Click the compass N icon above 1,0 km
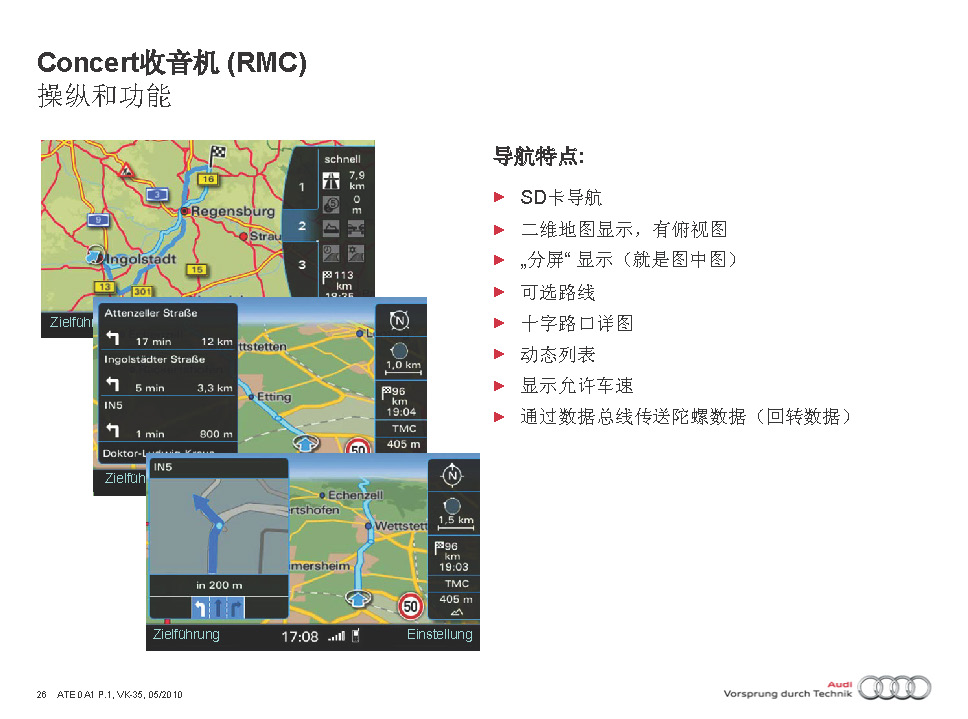Viewport: 968px width, 719px height. pyautogui.click(x=399, y=320)
